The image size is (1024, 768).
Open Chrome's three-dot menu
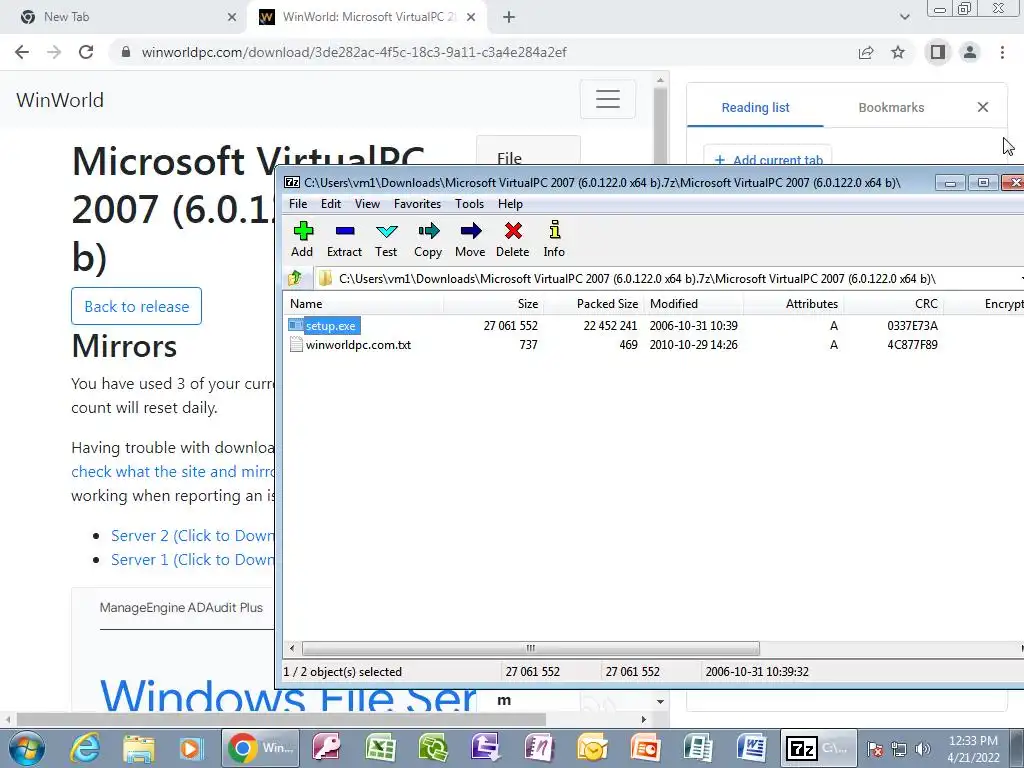(x=1002, y=52)
